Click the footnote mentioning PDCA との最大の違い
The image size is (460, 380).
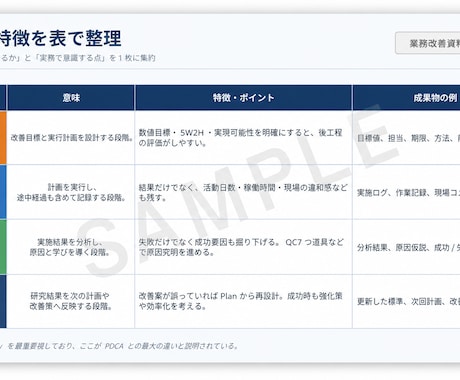[x=119, y=346]
